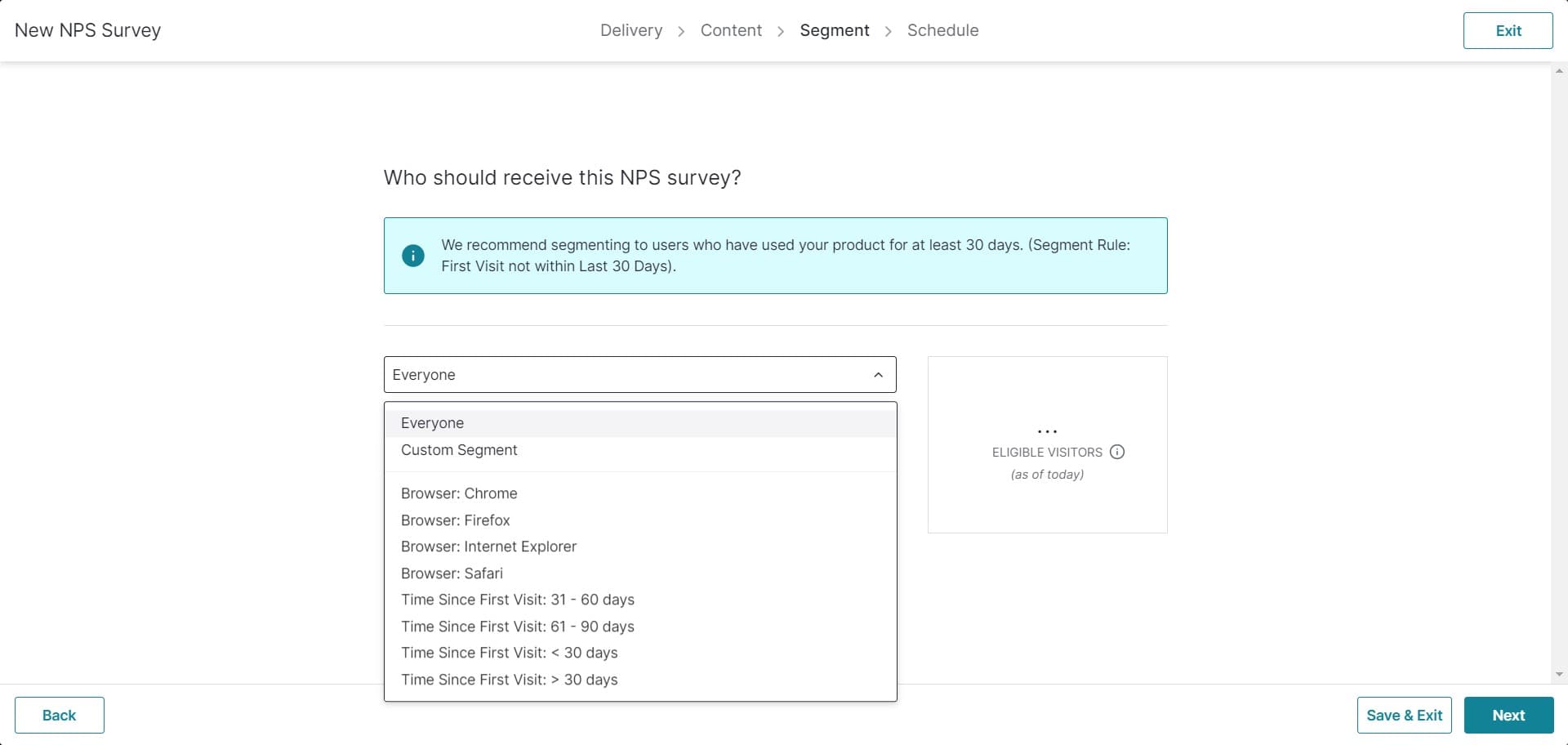Open the Content step in breadcrumb
The image size is (1568, 745).
tap(730, 30)
